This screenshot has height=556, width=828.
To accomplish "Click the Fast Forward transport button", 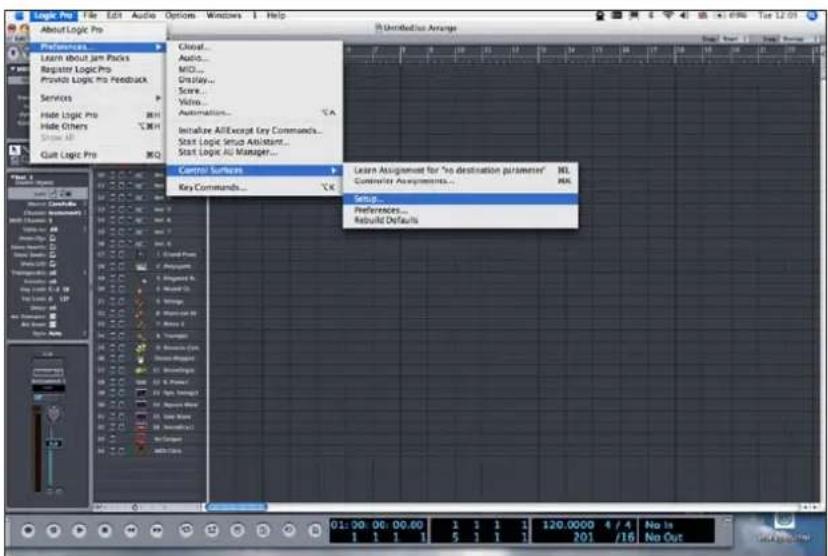I will (156, 530).
